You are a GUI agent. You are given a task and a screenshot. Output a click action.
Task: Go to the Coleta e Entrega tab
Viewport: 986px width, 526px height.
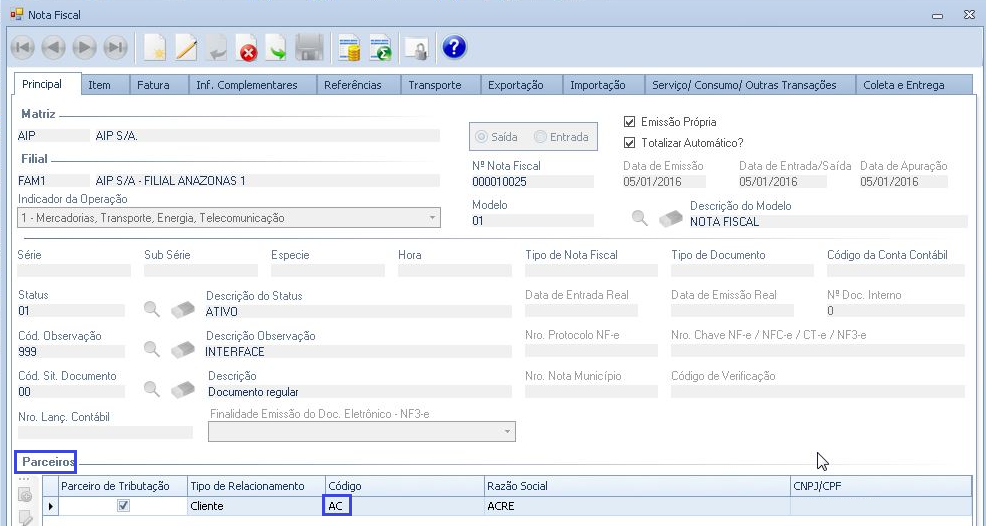[903, 85]
